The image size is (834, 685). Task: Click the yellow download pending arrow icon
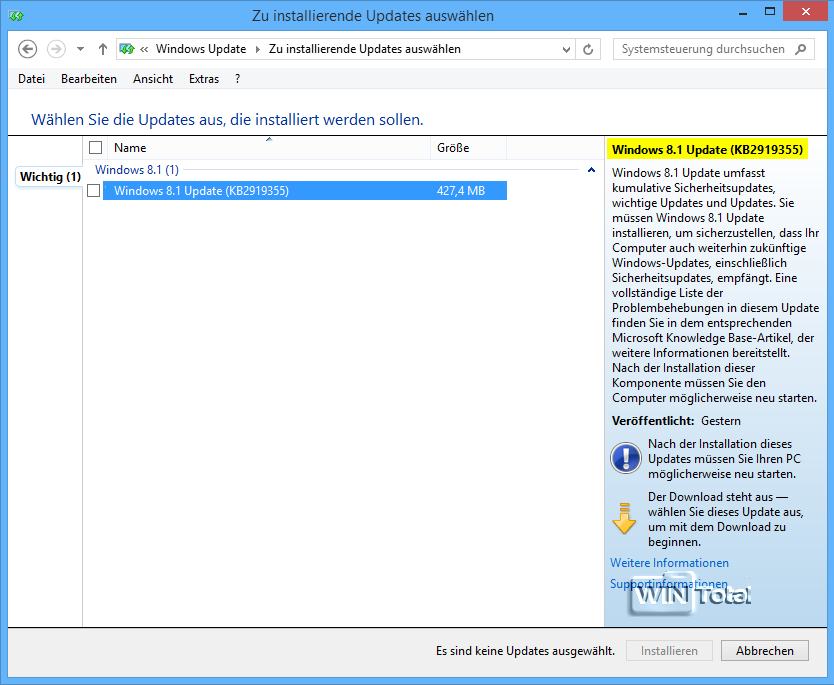tap(624, 519)
